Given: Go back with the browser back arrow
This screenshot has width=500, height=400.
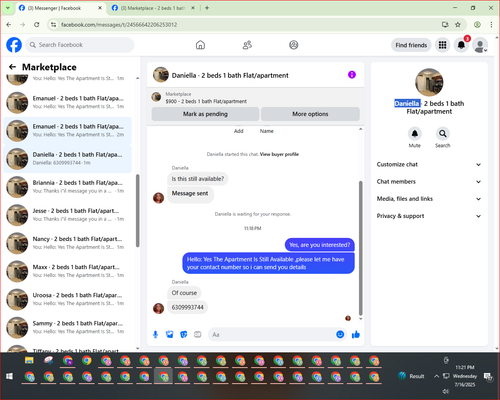Looking at the screenshot, I should 9,24.
